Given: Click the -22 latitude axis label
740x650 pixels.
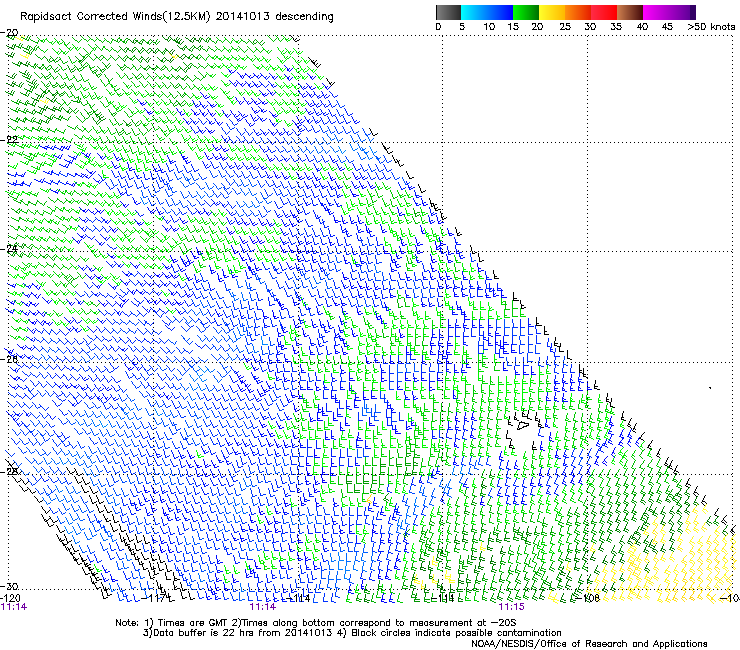Looking at the screenshot, I should [x=9, y=139].
